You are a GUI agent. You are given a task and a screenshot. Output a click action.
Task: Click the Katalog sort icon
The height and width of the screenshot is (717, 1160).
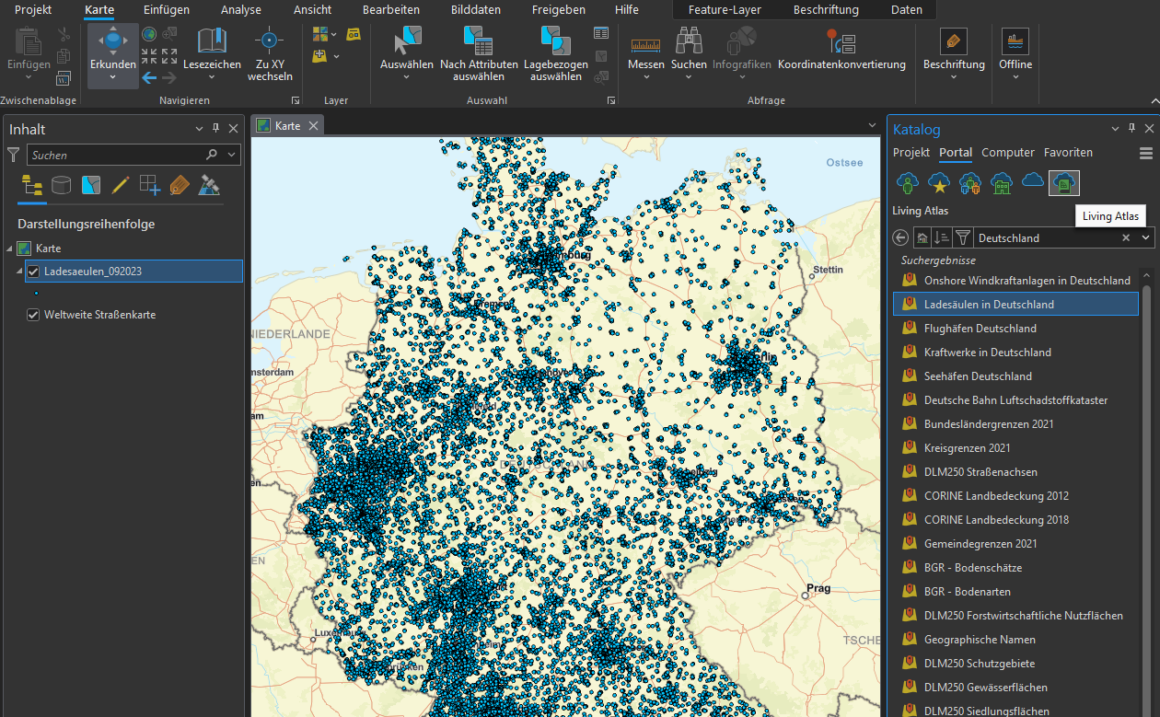click(941, 238)
